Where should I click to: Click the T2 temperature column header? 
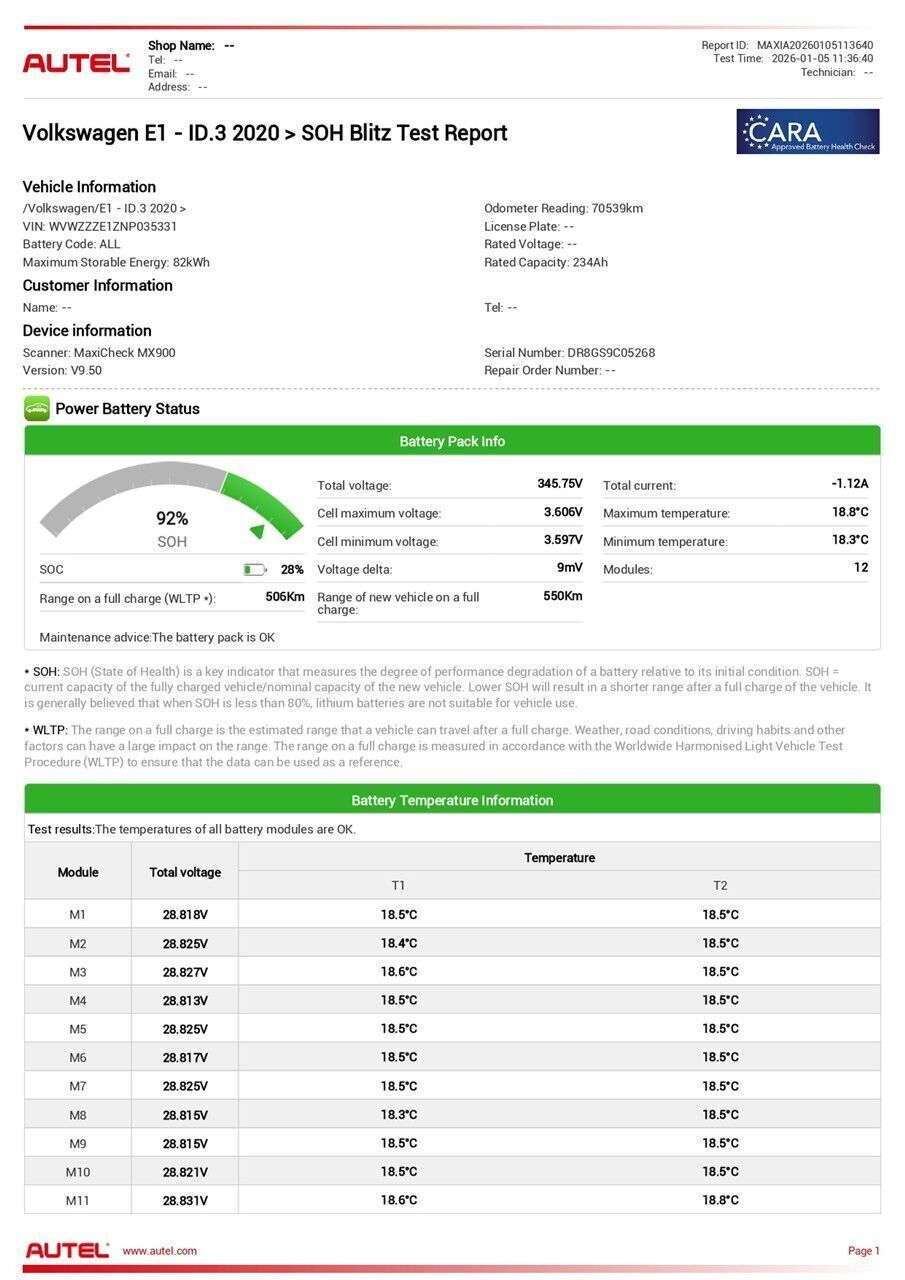pos(720,886)
